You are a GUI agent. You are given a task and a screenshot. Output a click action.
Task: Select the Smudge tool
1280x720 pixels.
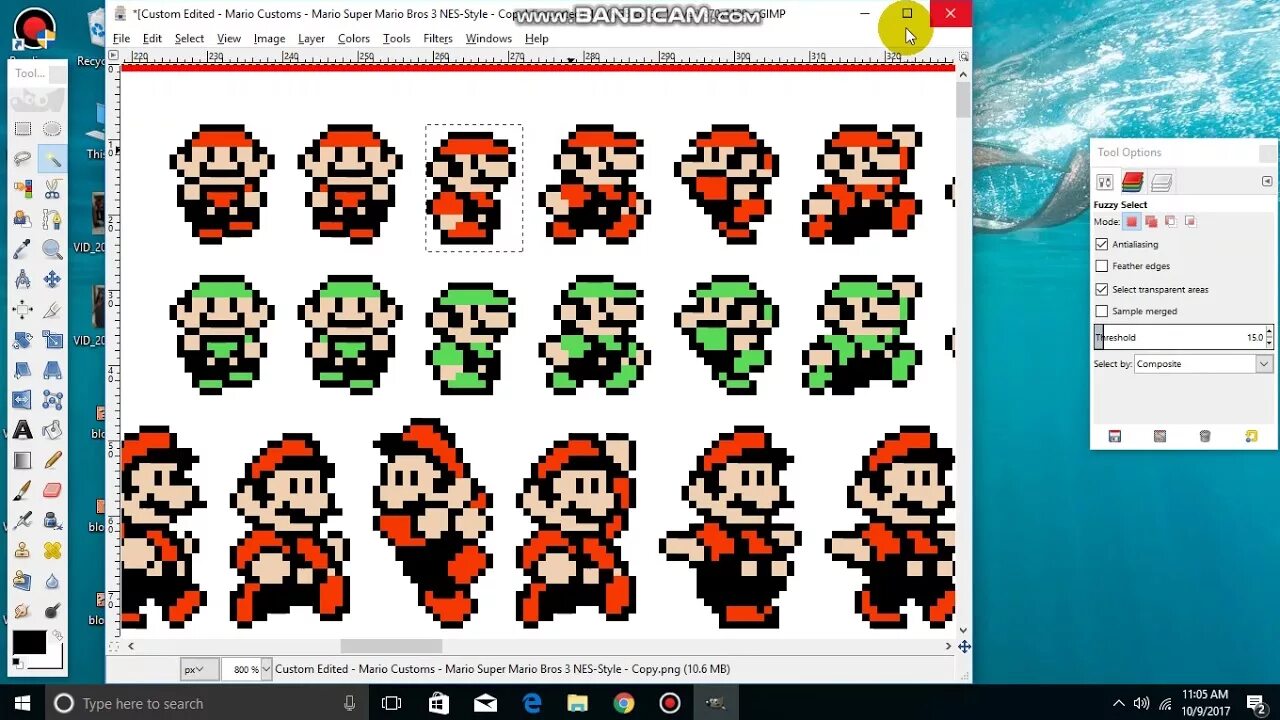tap(22, 610)
